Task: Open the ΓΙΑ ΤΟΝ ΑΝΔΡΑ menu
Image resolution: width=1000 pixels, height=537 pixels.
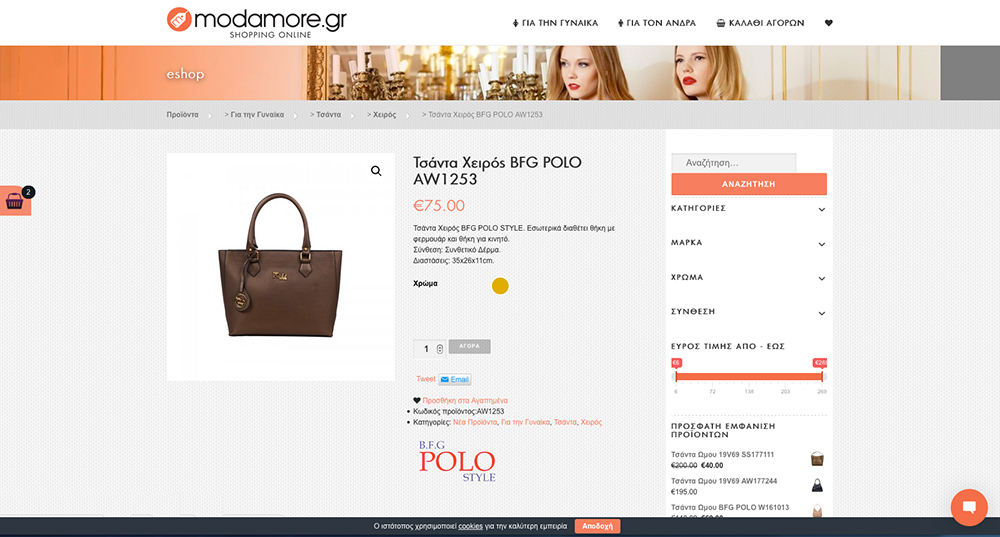Action: click(x=657, y=23)
